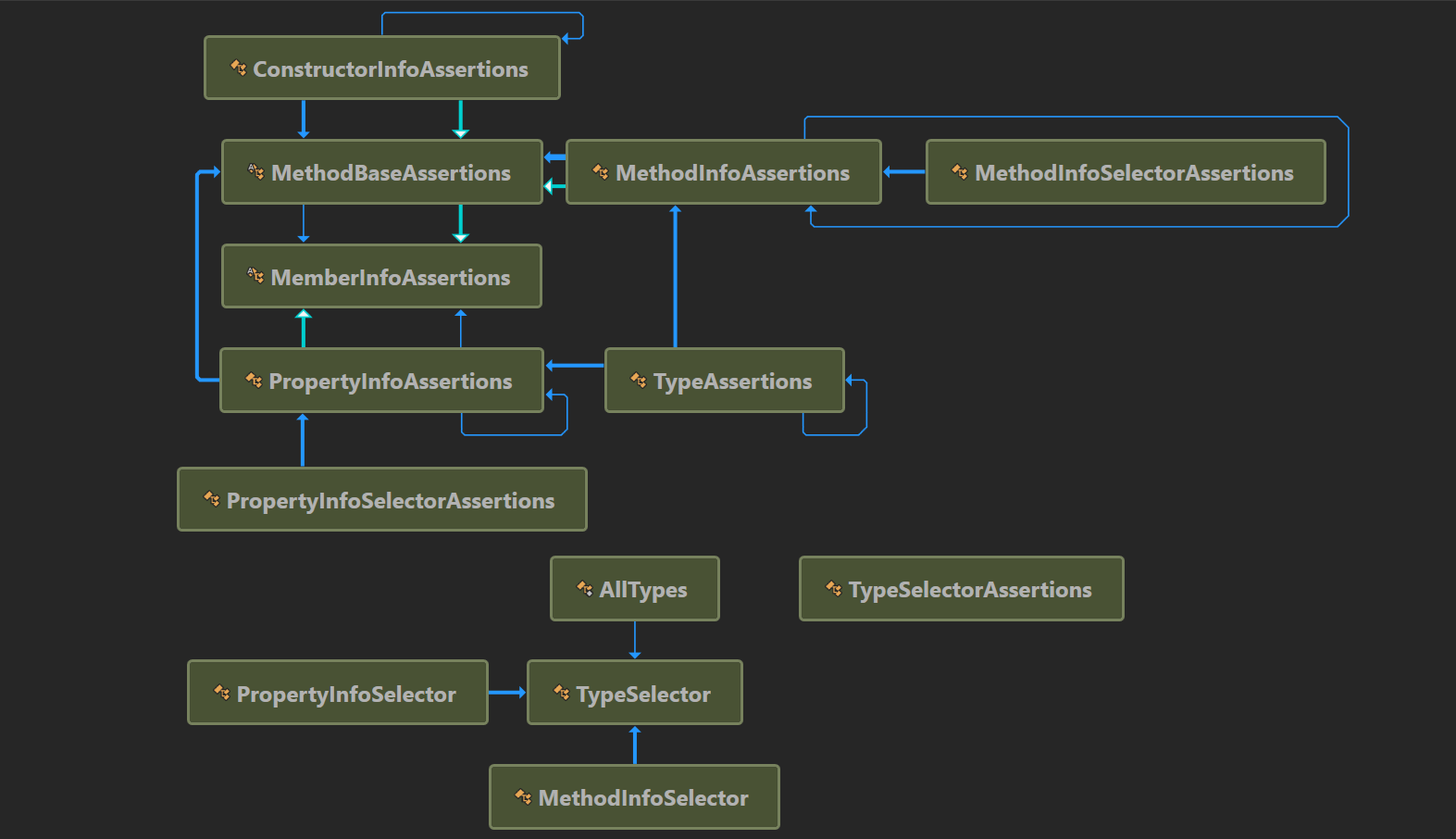Image resolution: width=1456 pixels, height=839 pixels.
Task: Click the TypeAssertions class icon
Action: (639, 380)
